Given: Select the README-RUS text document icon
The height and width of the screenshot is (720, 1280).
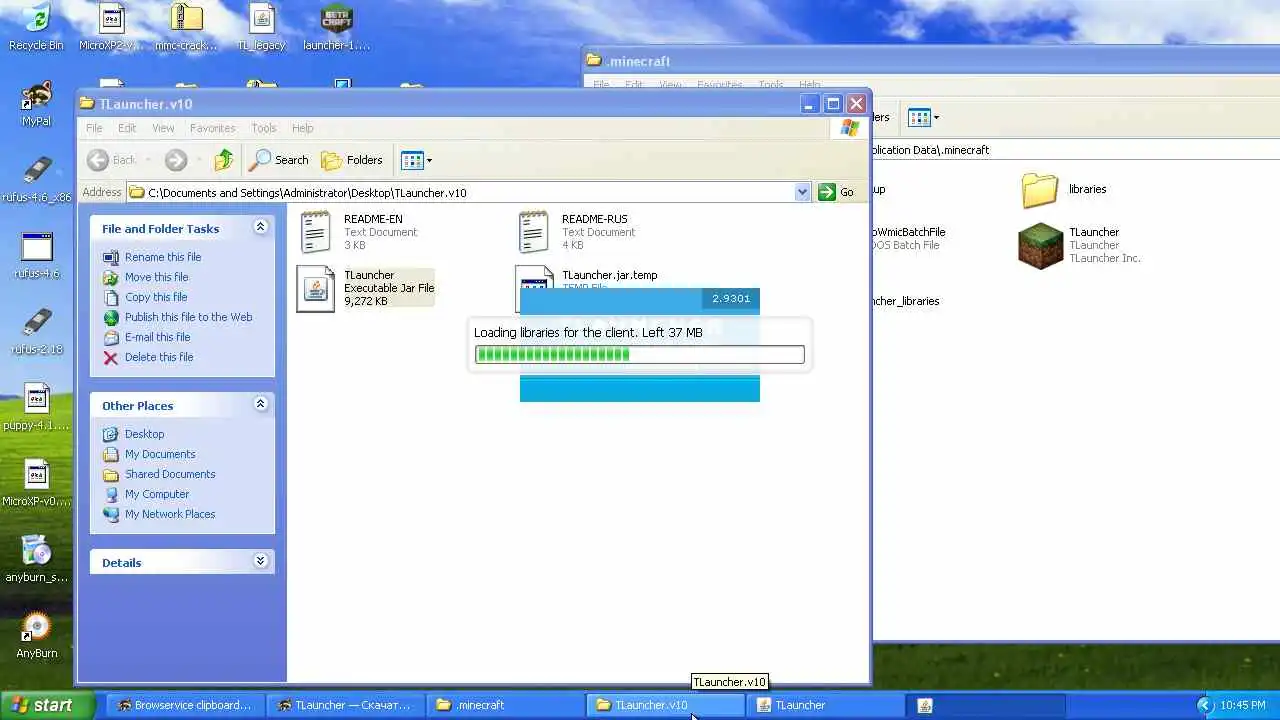Looking at the screenshot, I should tap(533, 232).
